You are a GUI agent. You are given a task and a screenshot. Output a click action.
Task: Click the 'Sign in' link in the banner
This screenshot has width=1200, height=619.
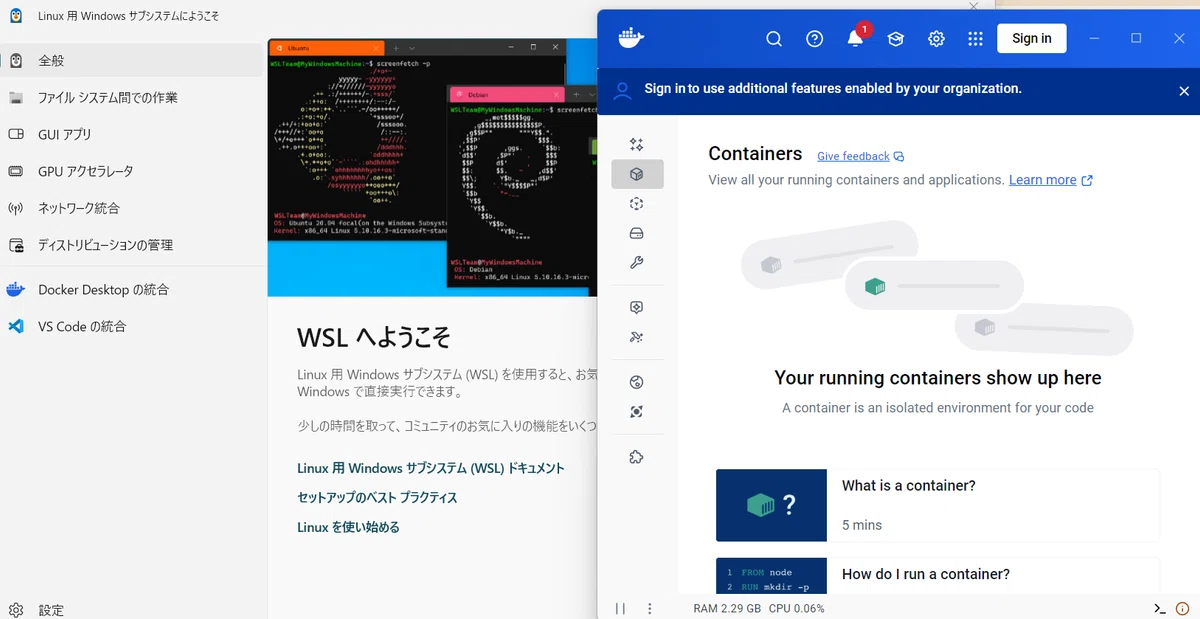(x=665, y=88)
